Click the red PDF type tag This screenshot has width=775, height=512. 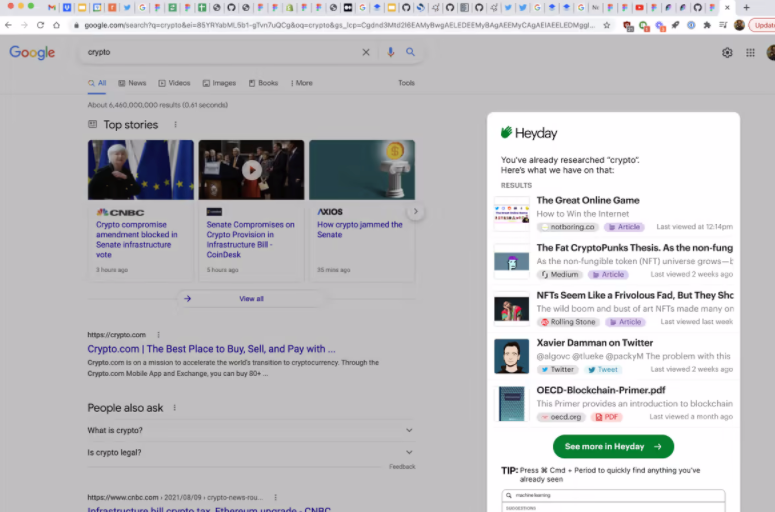tap(607, 417)
